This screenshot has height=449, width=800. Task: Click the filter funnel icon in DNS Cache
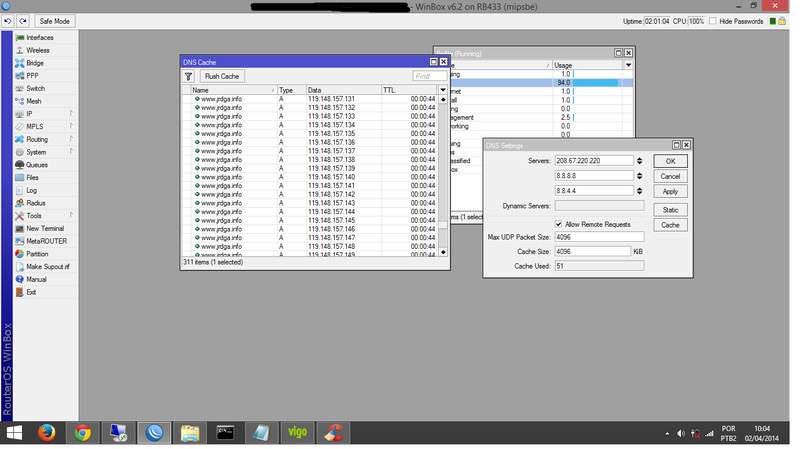[x=188, y=76]
